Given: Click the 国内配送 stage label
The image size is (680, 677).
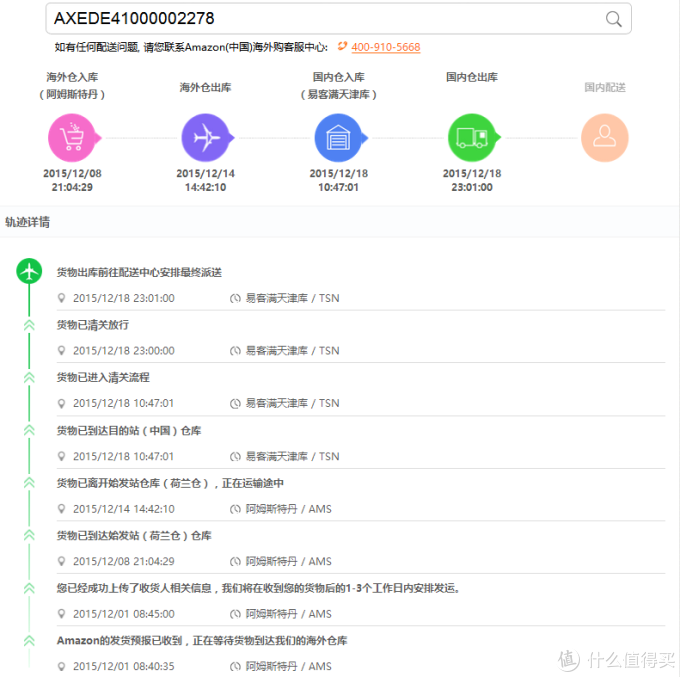Looking at the screenshot, I should (605, 88).
